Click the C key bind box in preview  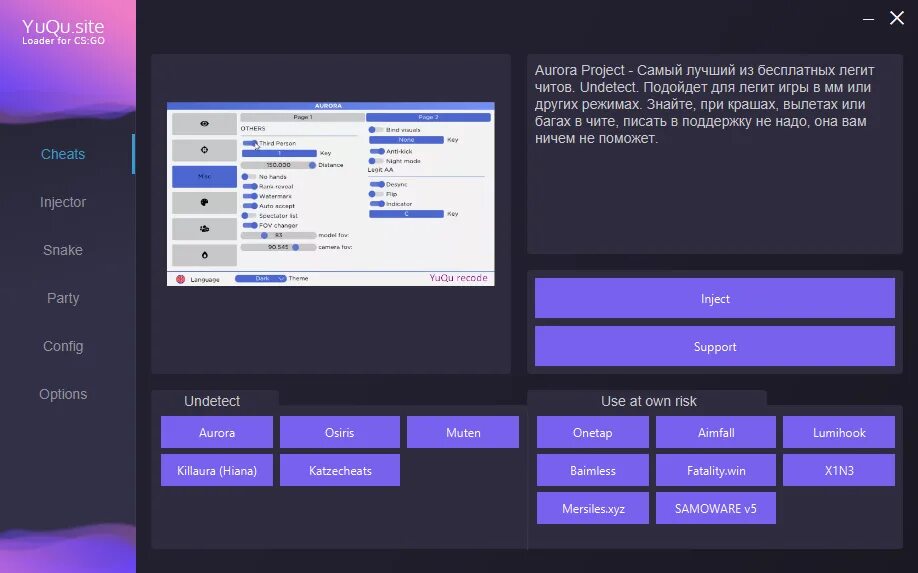[x=406, y=214]
